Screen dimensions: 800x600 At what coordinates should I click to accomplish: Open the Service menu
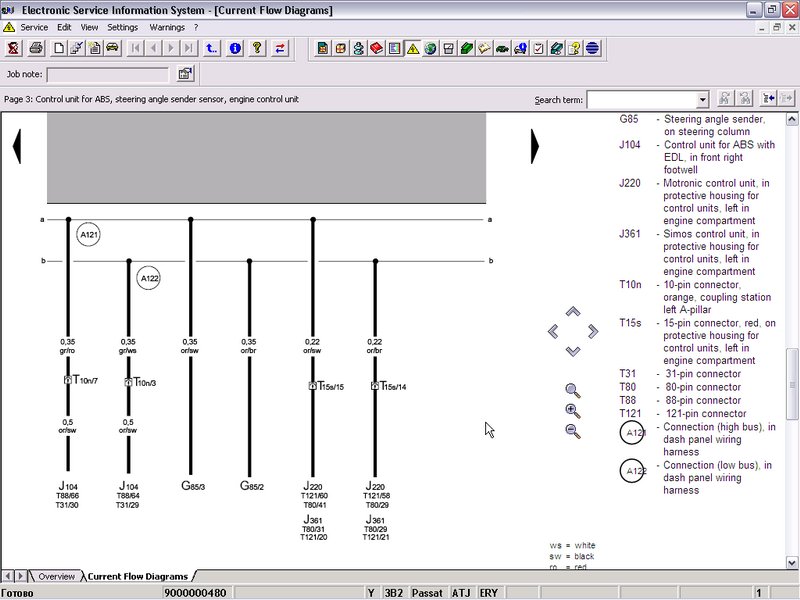(34, 28)
